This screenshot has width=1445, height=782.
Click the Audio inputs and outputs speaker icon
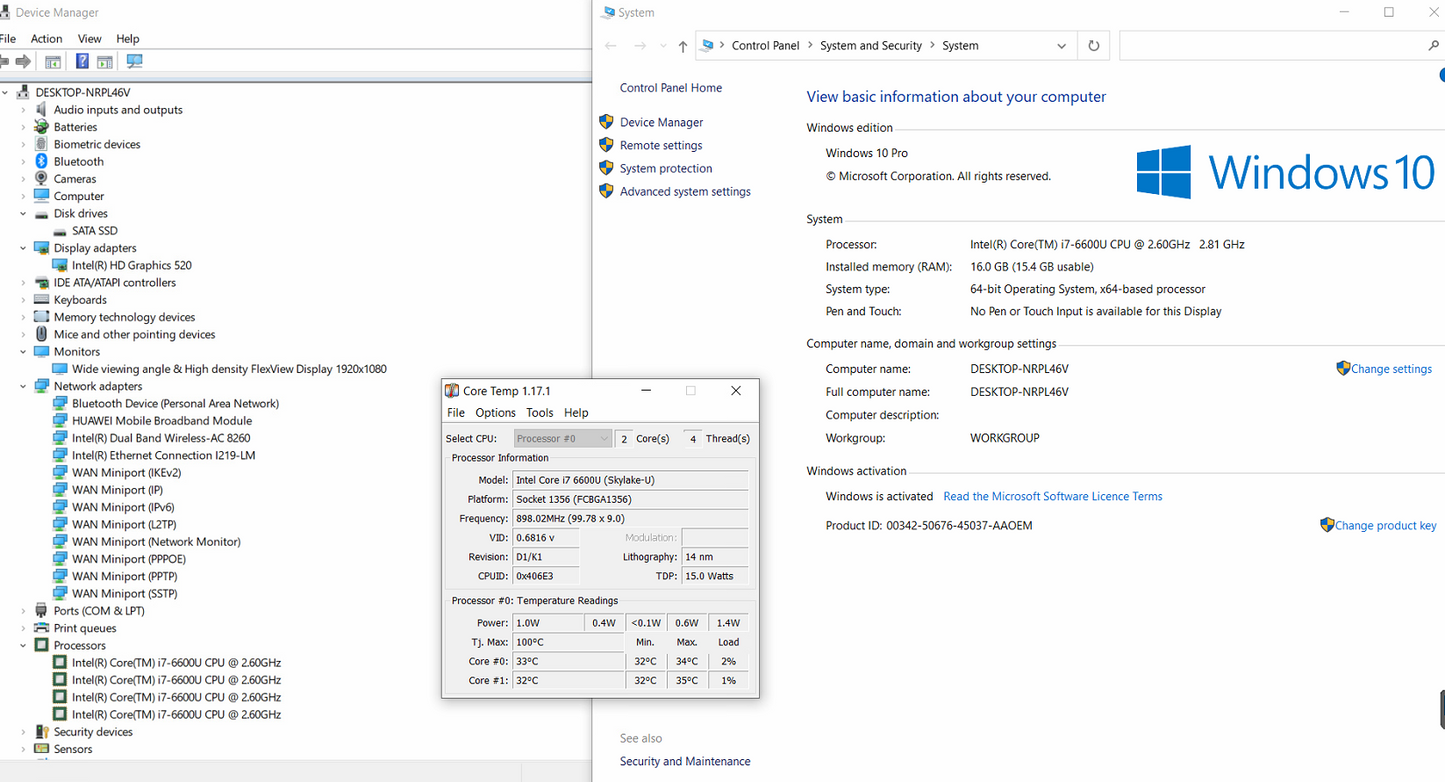(41, 110)
